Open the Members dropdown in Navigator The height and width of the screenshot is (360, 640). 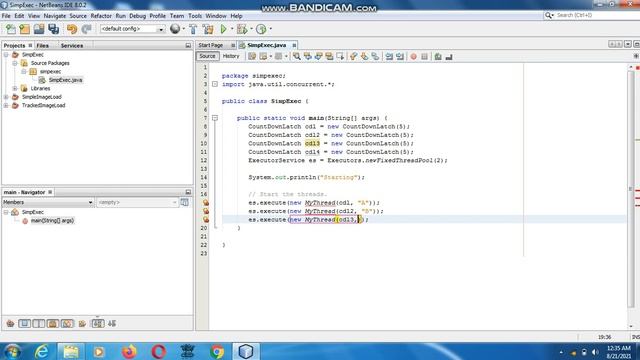[x=48, y=202]
